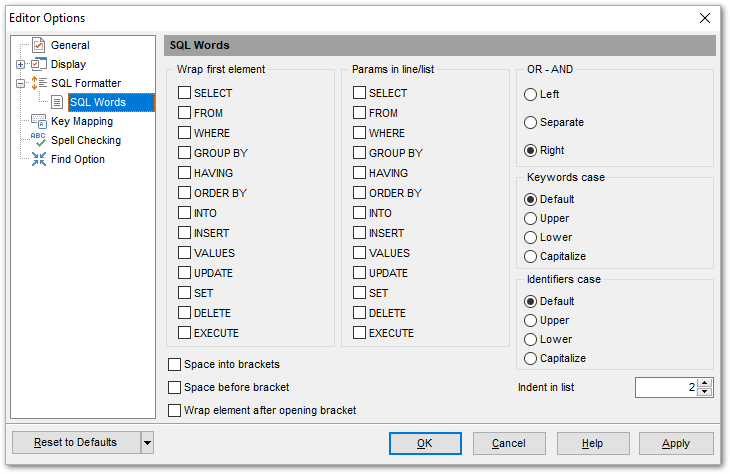Click the Key Mapping icon

[38, 121]
